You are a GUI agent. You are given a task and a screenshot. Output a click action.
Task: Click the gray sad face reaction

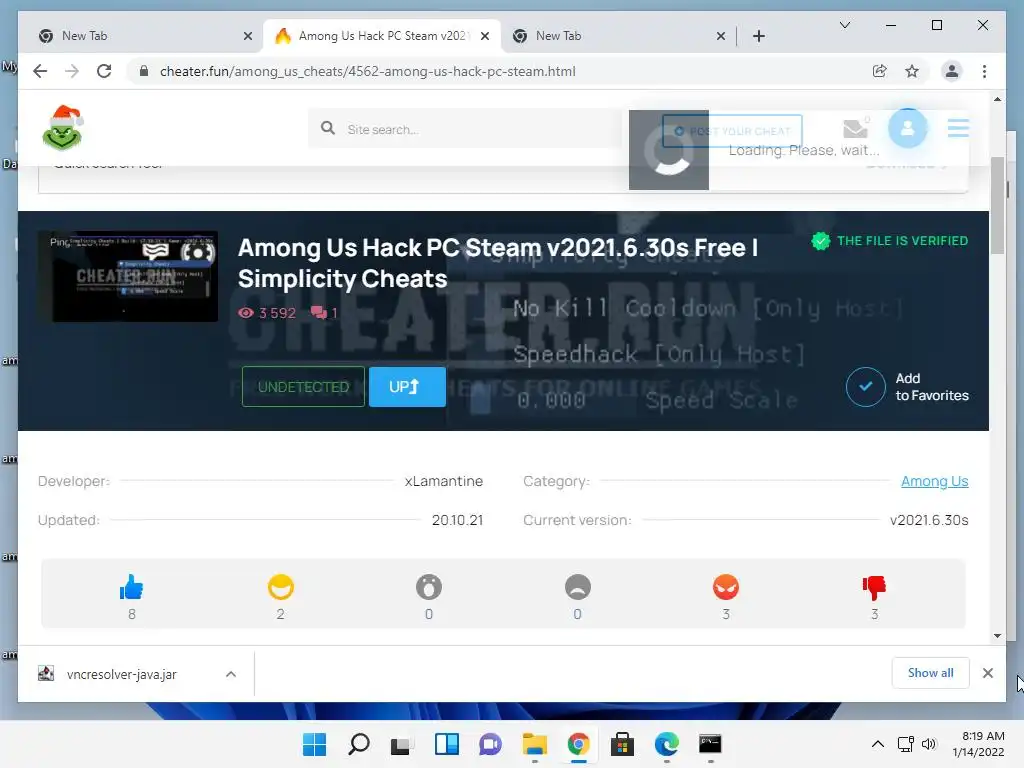pyautogui.click(x=577, y=587)
